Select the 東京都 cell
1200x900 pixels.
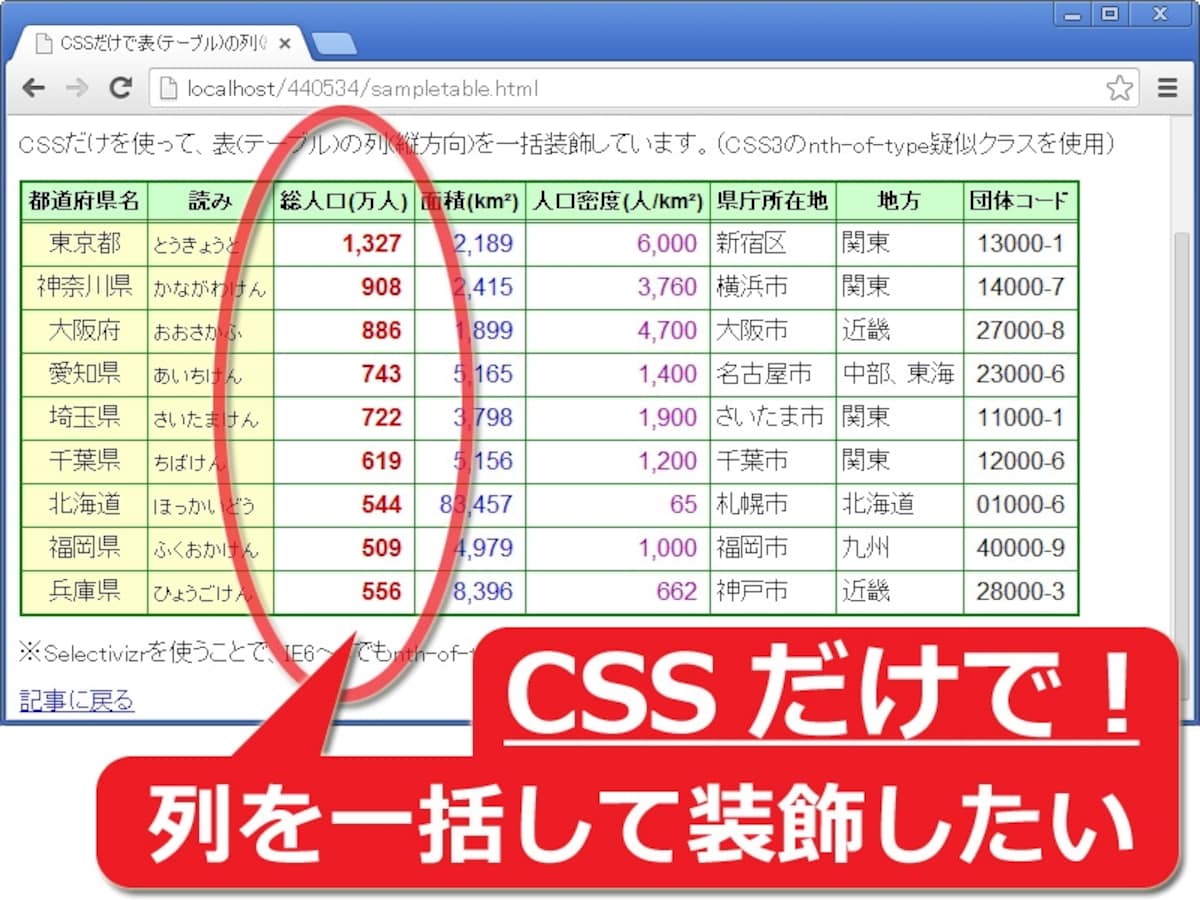tap(84, 243)
